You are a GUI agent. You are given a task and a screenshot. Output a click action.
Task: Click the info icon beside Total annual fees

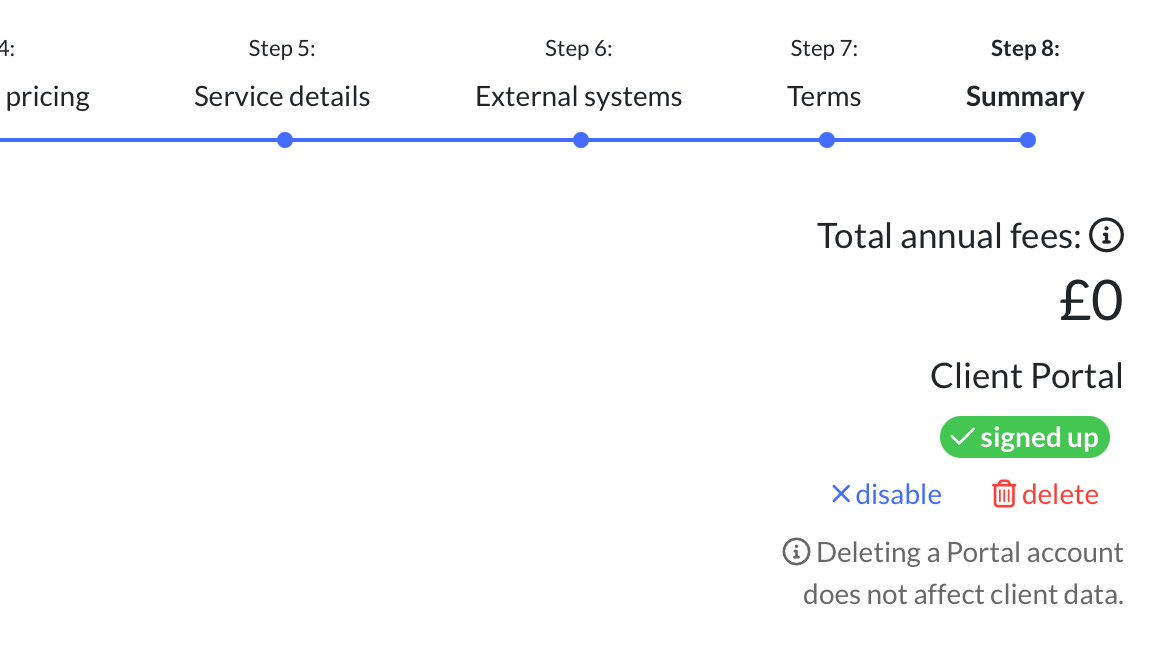tap(1106, 235)
